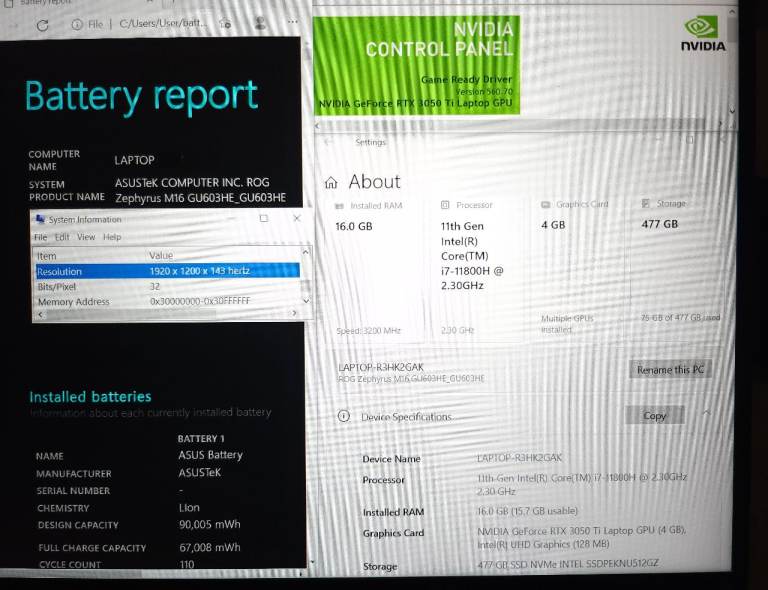768x590 pixels.
Task: Click the Storage icon
Action: [x=646, y=203]
